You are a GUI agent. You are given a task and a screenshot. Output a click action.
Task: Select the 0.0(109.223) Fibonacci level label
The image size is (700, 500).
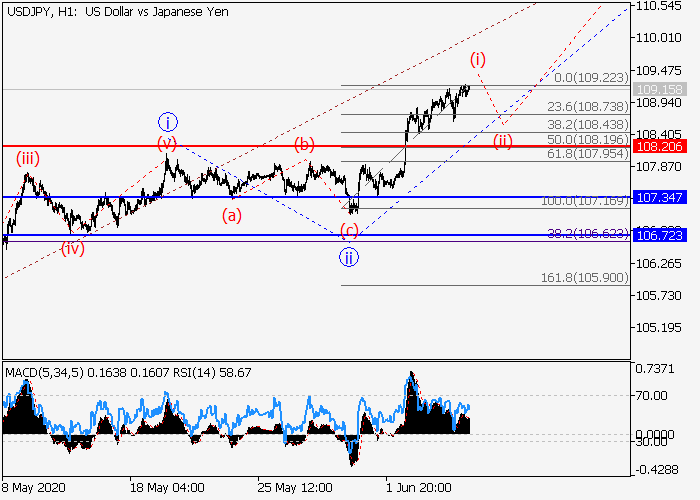pos(590,77)
